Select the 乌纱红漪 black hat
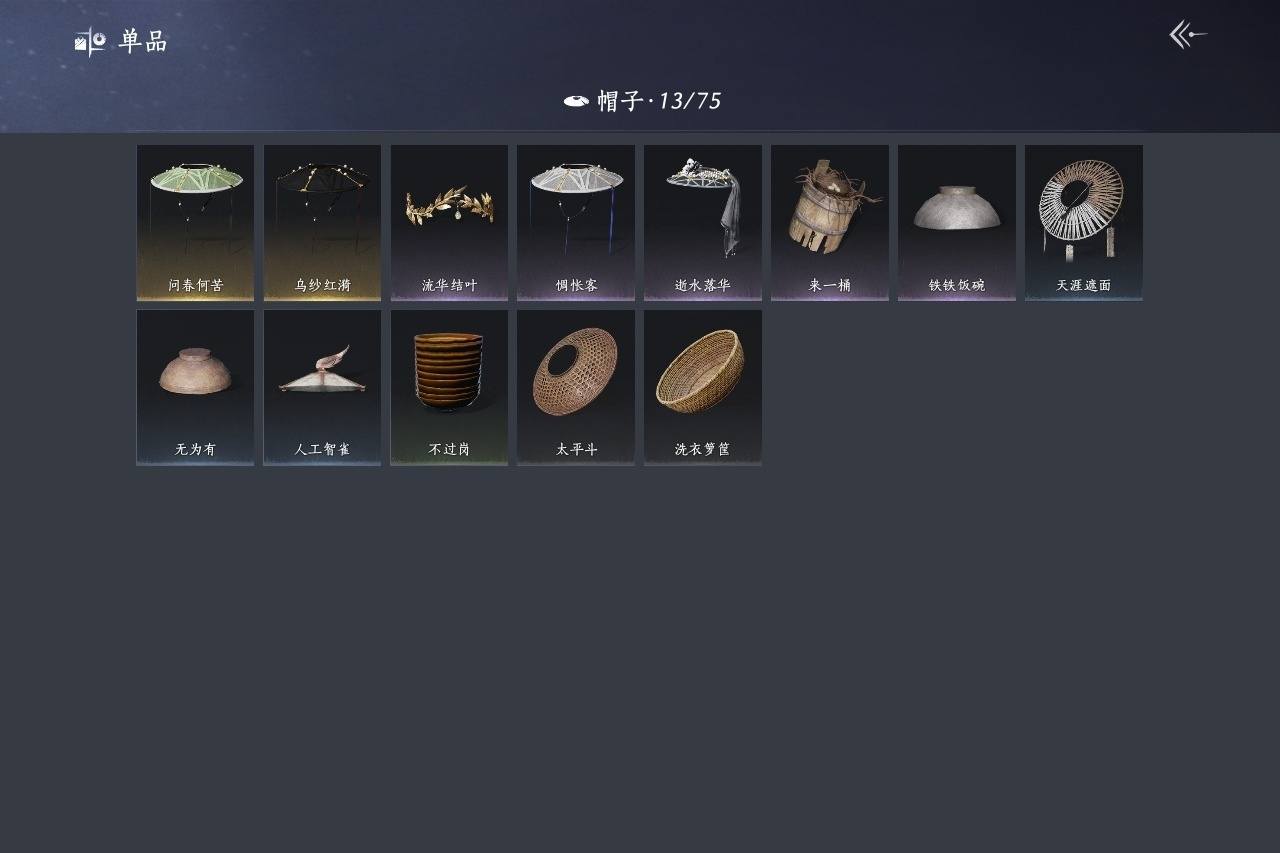The height and width of the screenshot is (853, 1280). (322, 223)
